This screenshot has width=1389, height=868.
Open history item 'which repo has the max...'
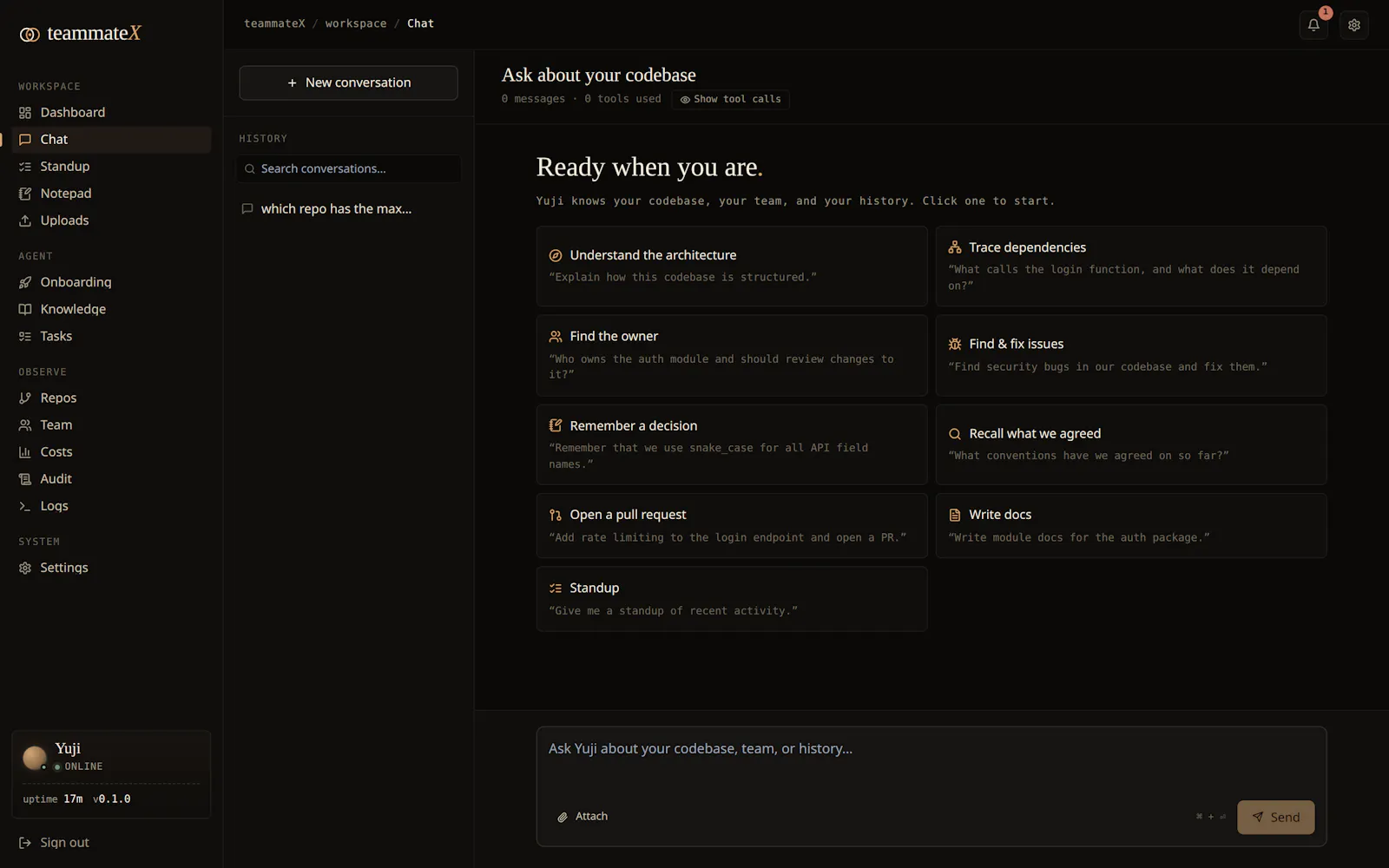point(348,209)
